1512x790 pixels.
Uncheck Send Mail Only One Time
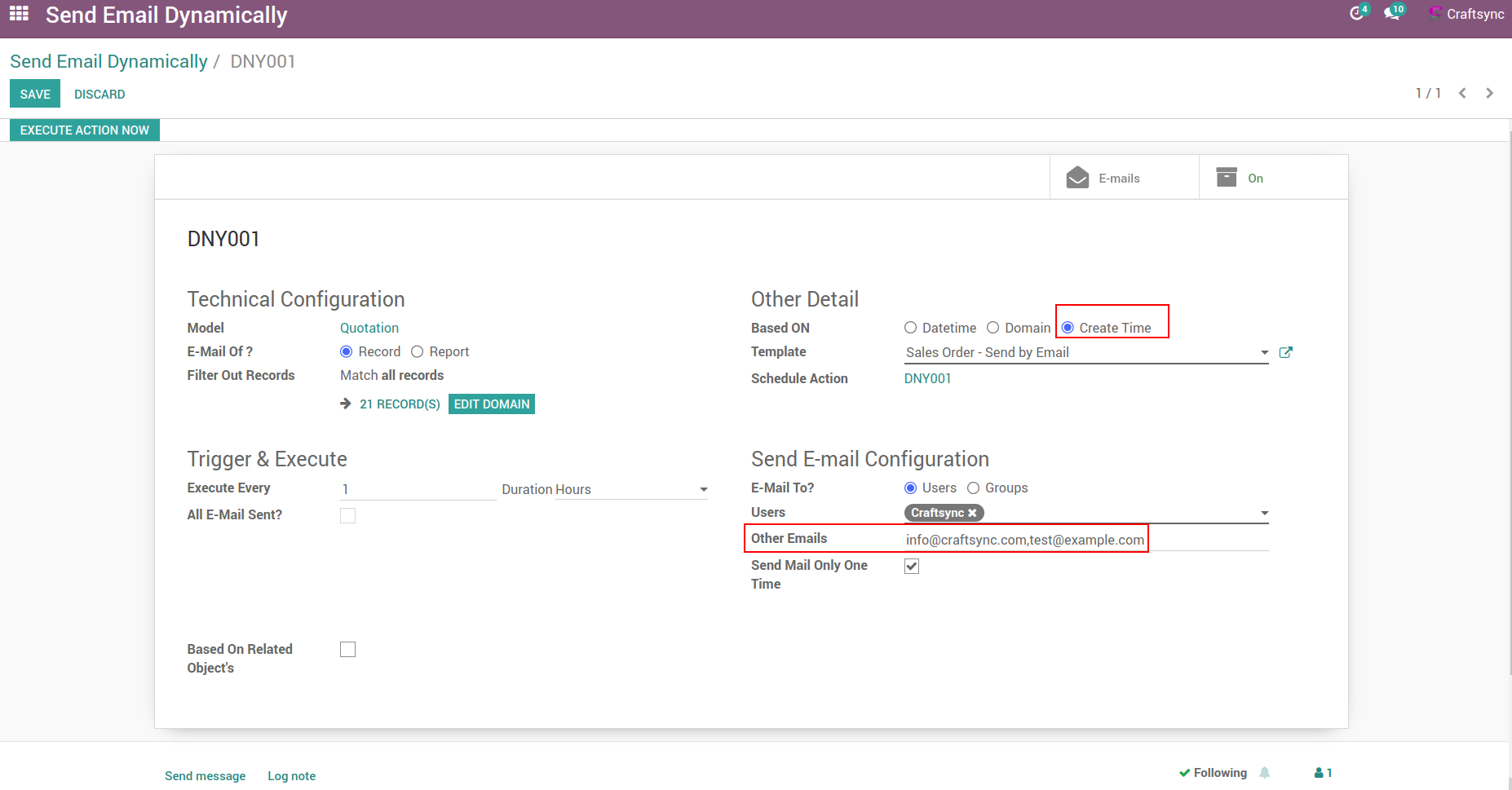coord(912,566)
